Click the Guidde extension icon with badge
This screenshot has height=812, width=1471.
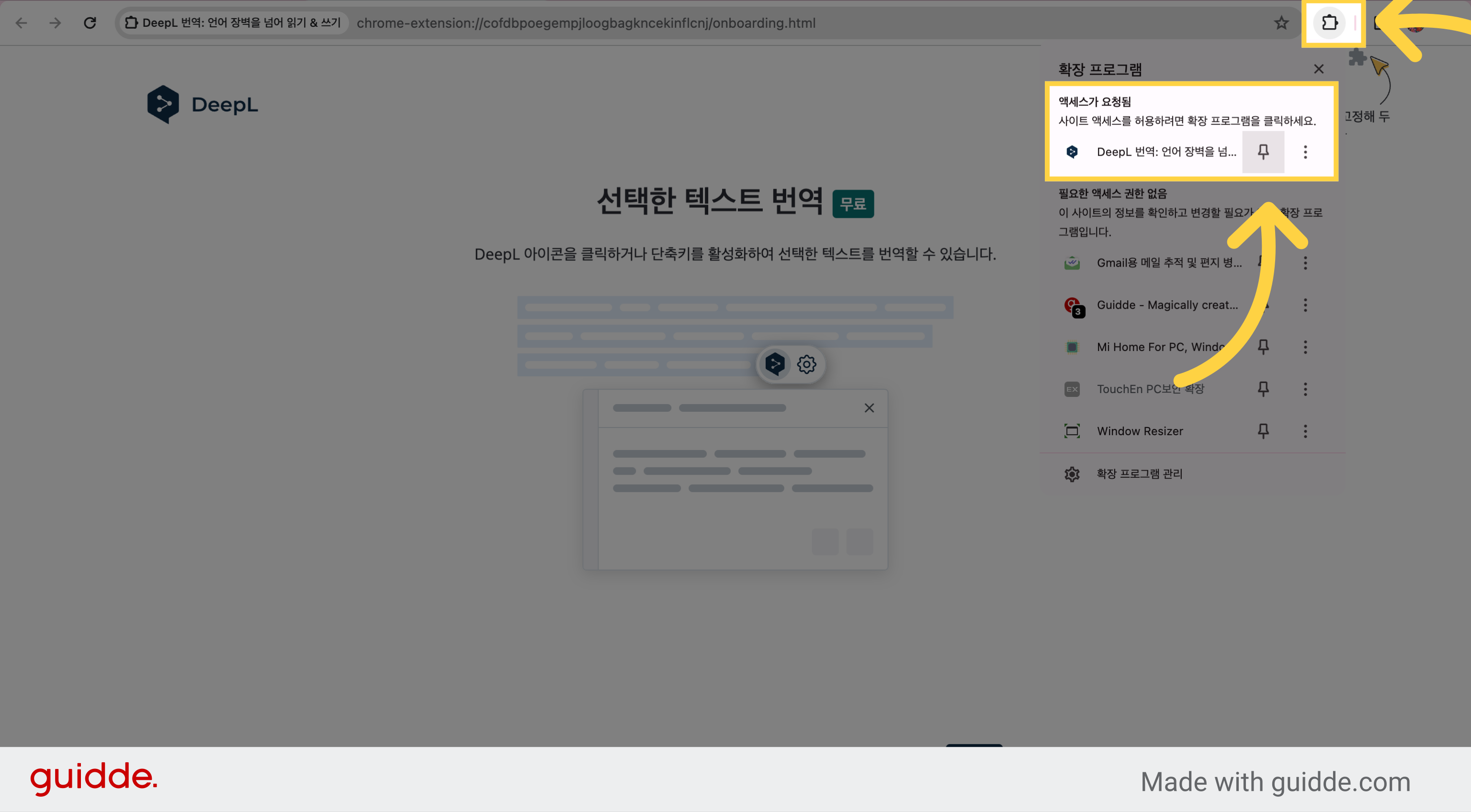(1073, 306)
